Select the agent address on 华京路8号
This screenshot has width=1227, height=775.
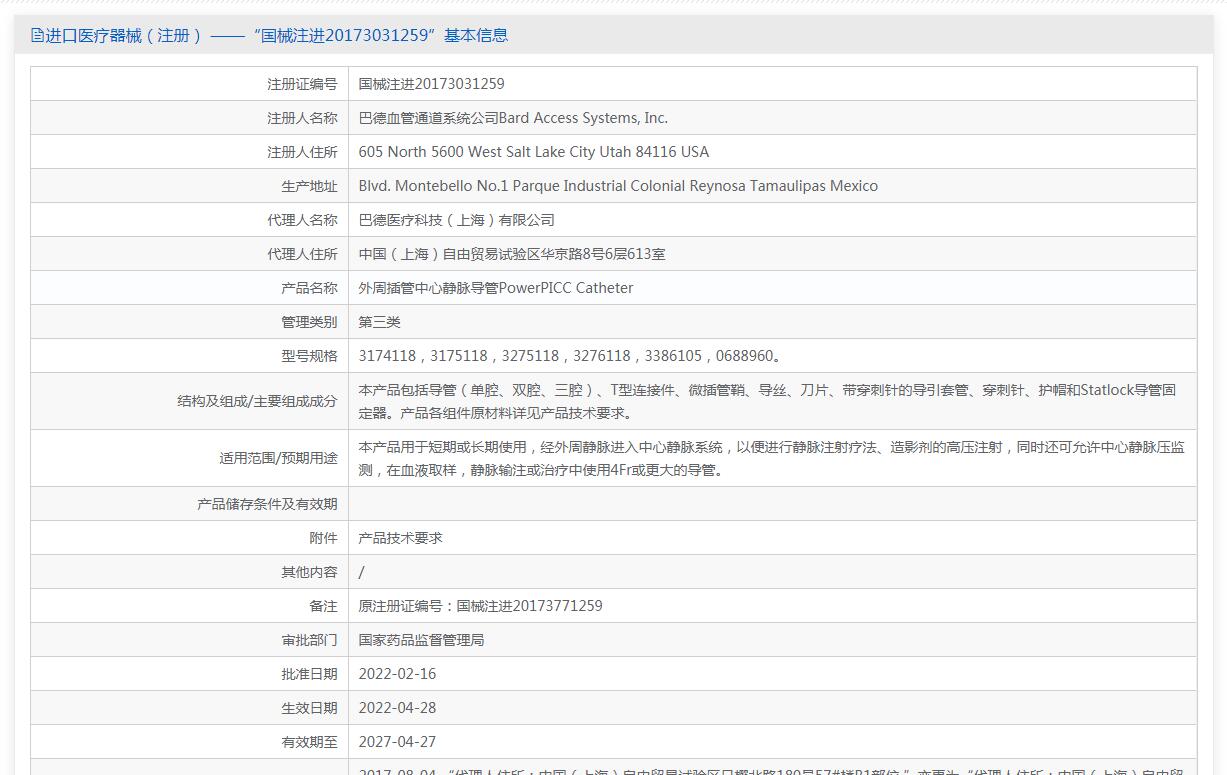[511, 254]
